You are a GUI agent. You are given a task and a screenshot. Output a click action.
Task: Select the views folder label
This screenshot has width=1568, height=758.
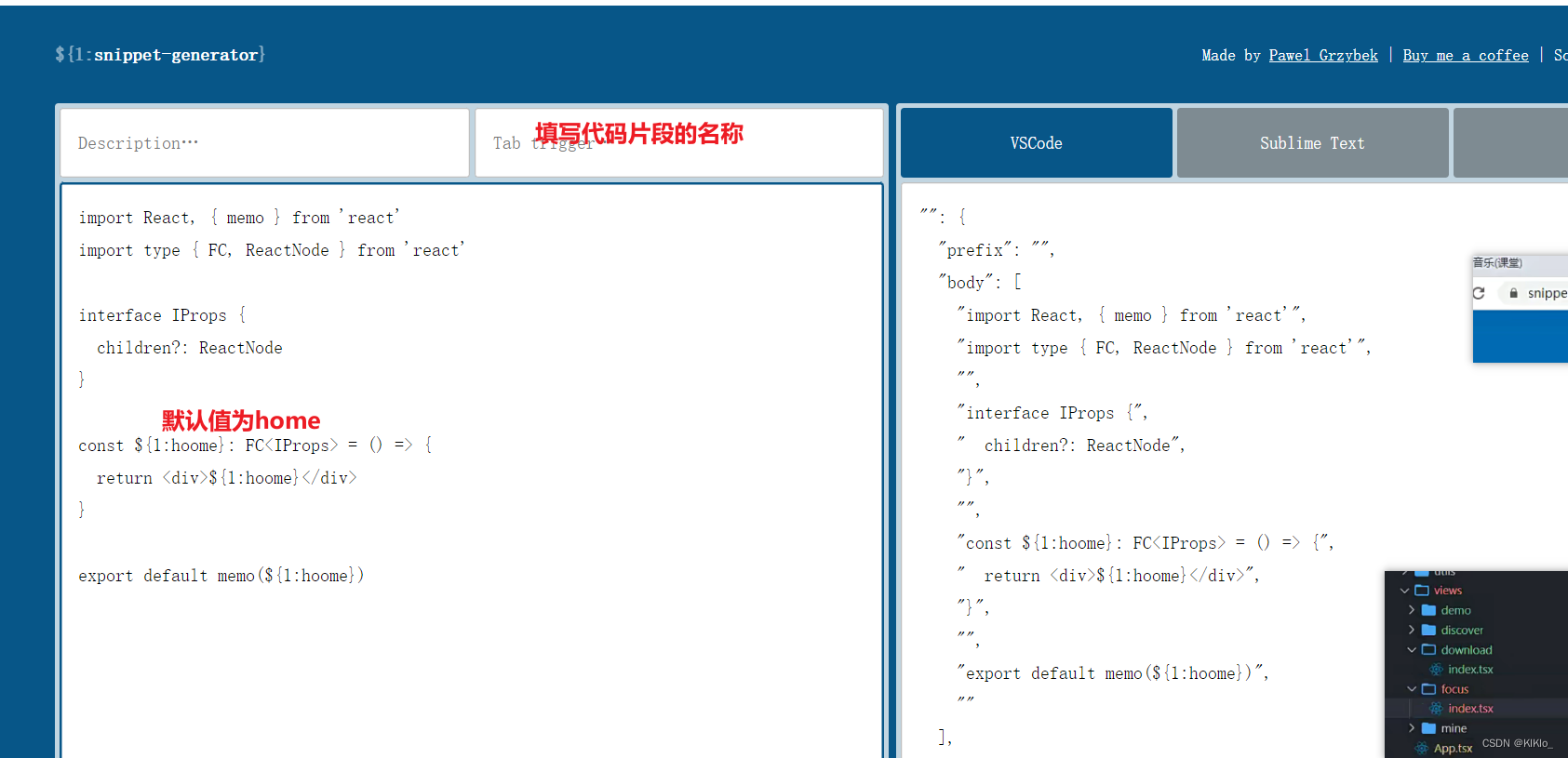1447,591
